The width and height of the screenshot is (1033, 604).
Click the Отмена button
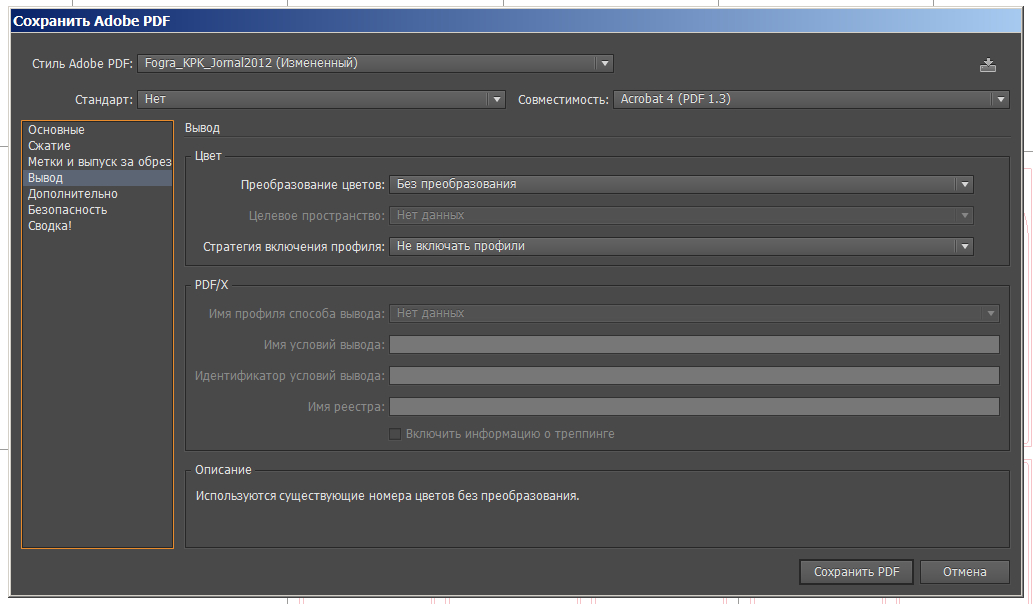pos(964,572)
